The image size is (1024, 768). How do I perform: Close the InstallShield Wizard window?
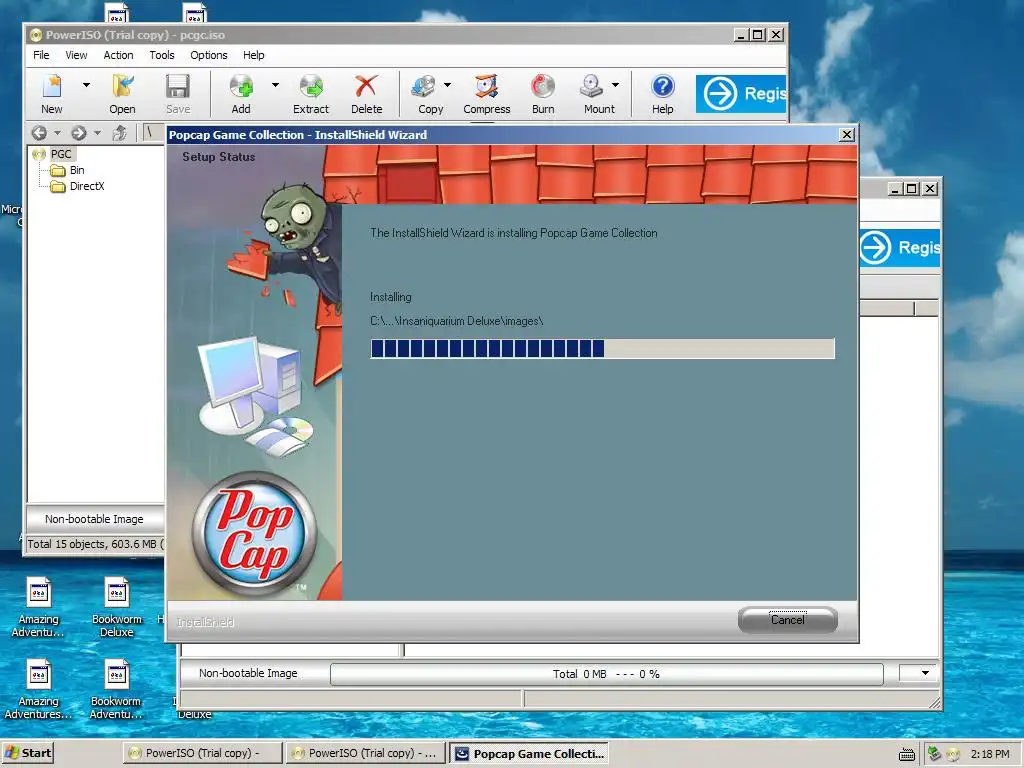(846, 135)
